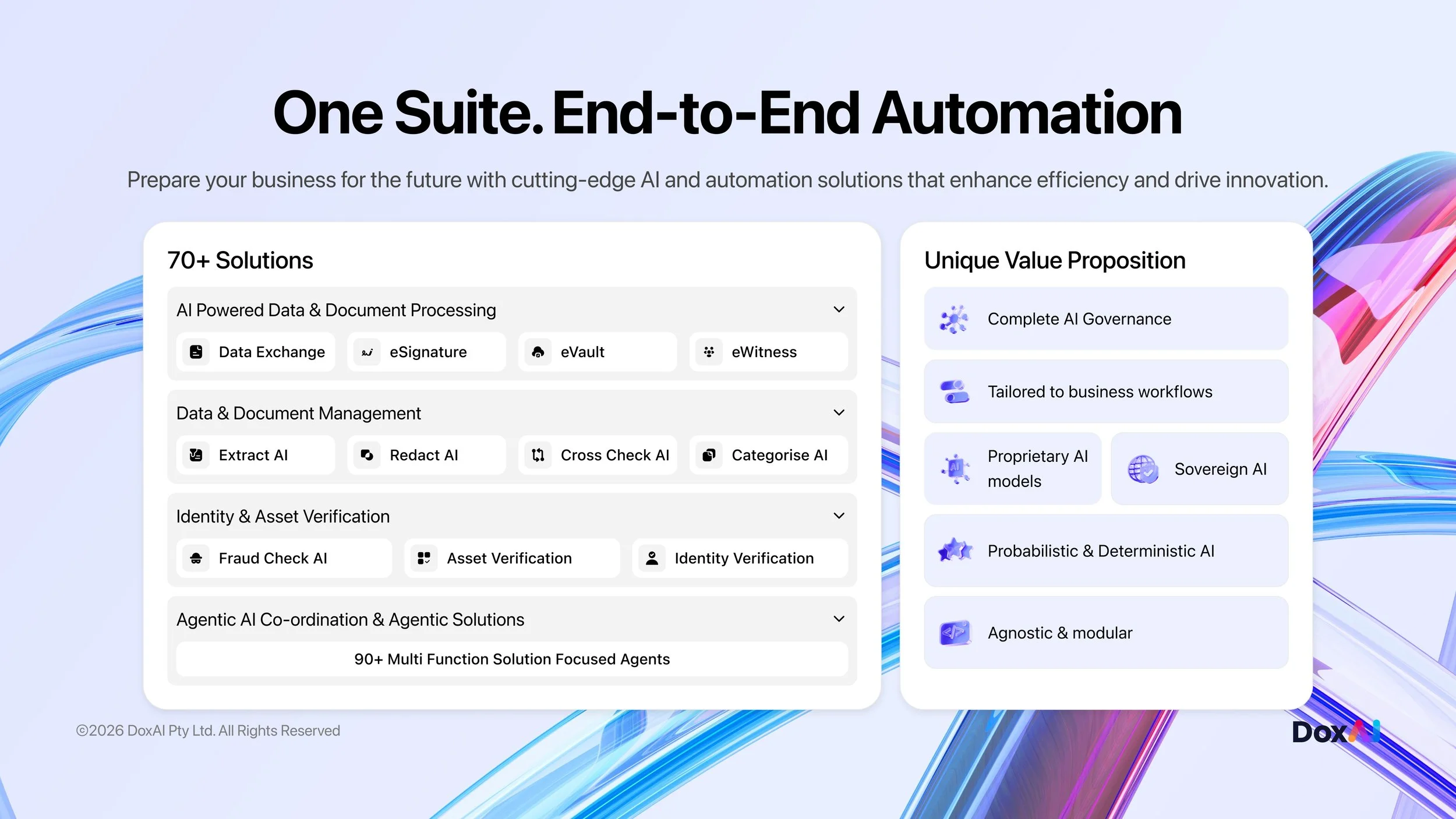The width and height of the screenshot is (1456, 819).
Task: Click the Redact AI icon
Action: pyautogui.click(x=367, y=455)
